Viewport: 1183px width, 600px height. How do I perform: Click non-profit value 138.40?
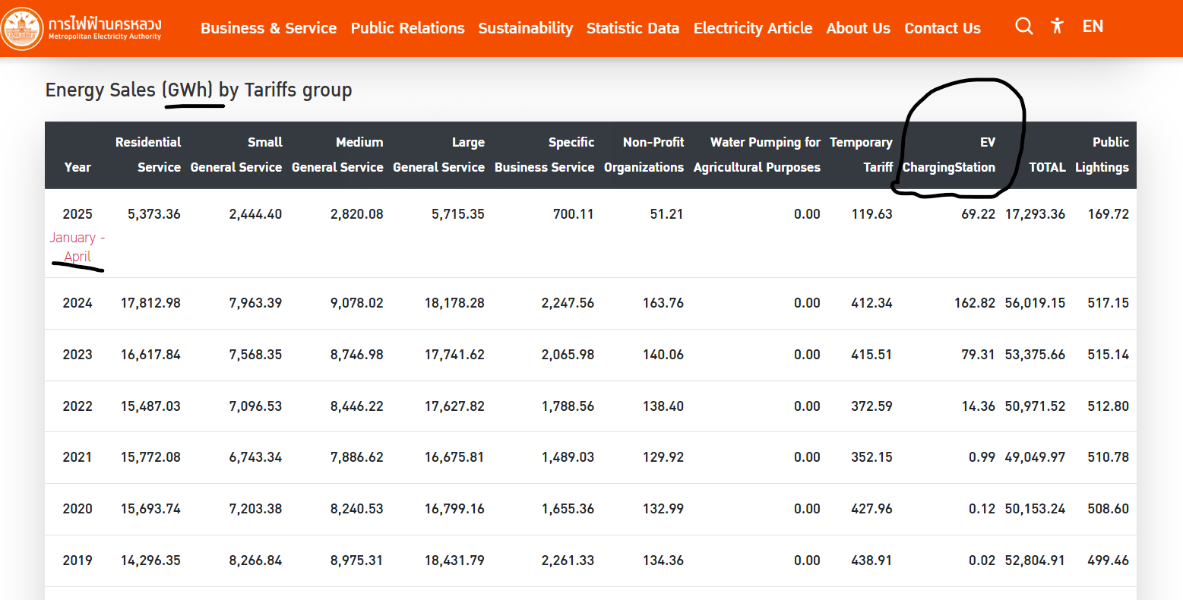coord(664,406)
